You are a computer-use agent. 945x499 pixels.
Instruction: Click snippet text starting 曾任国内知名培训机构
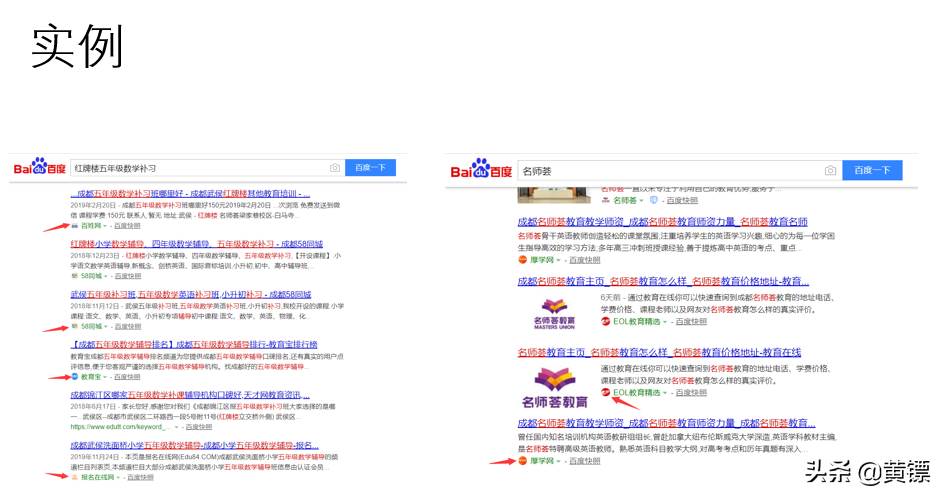(x=677, y=443)
